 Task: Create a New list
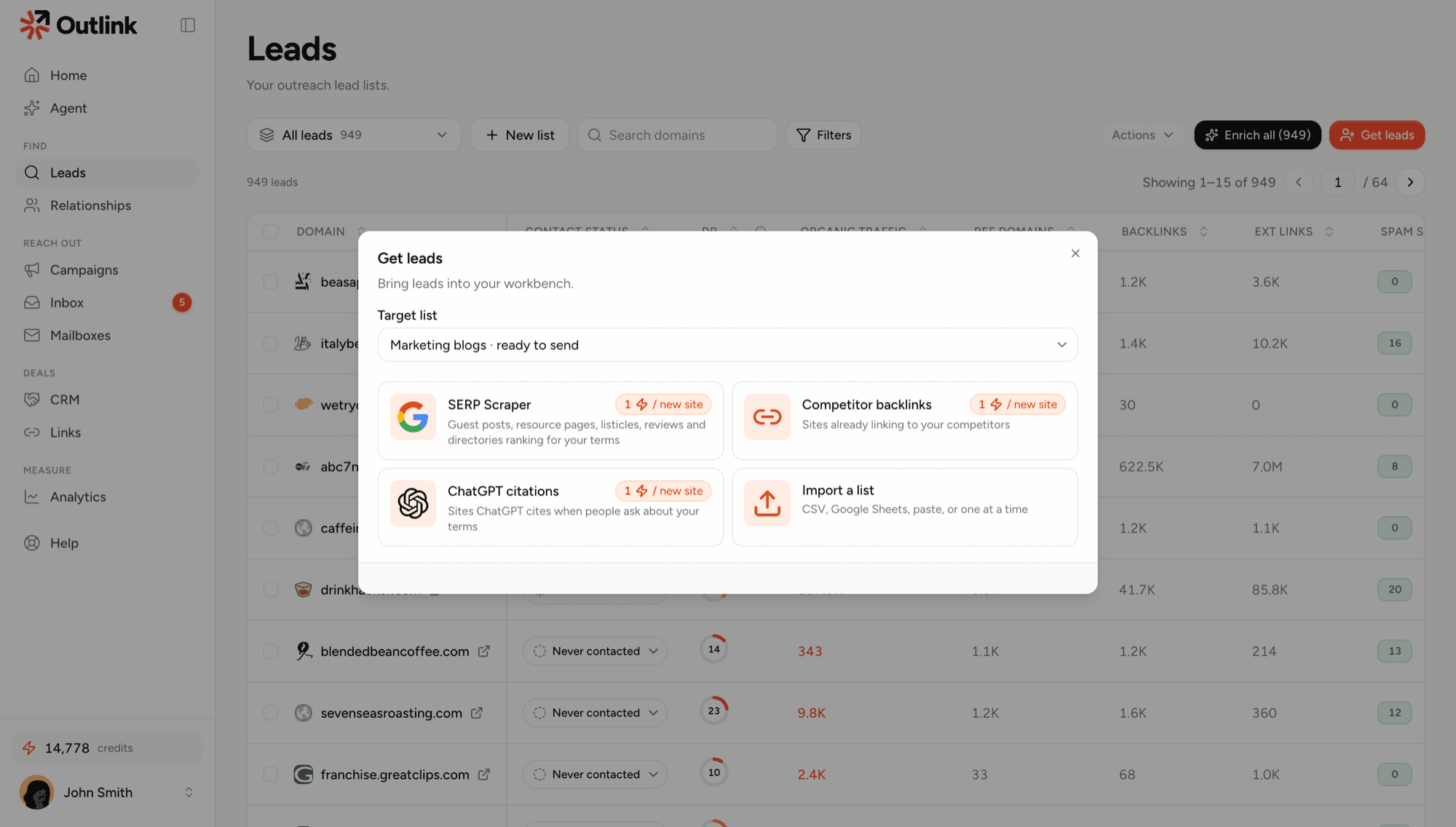coord(520,135)
